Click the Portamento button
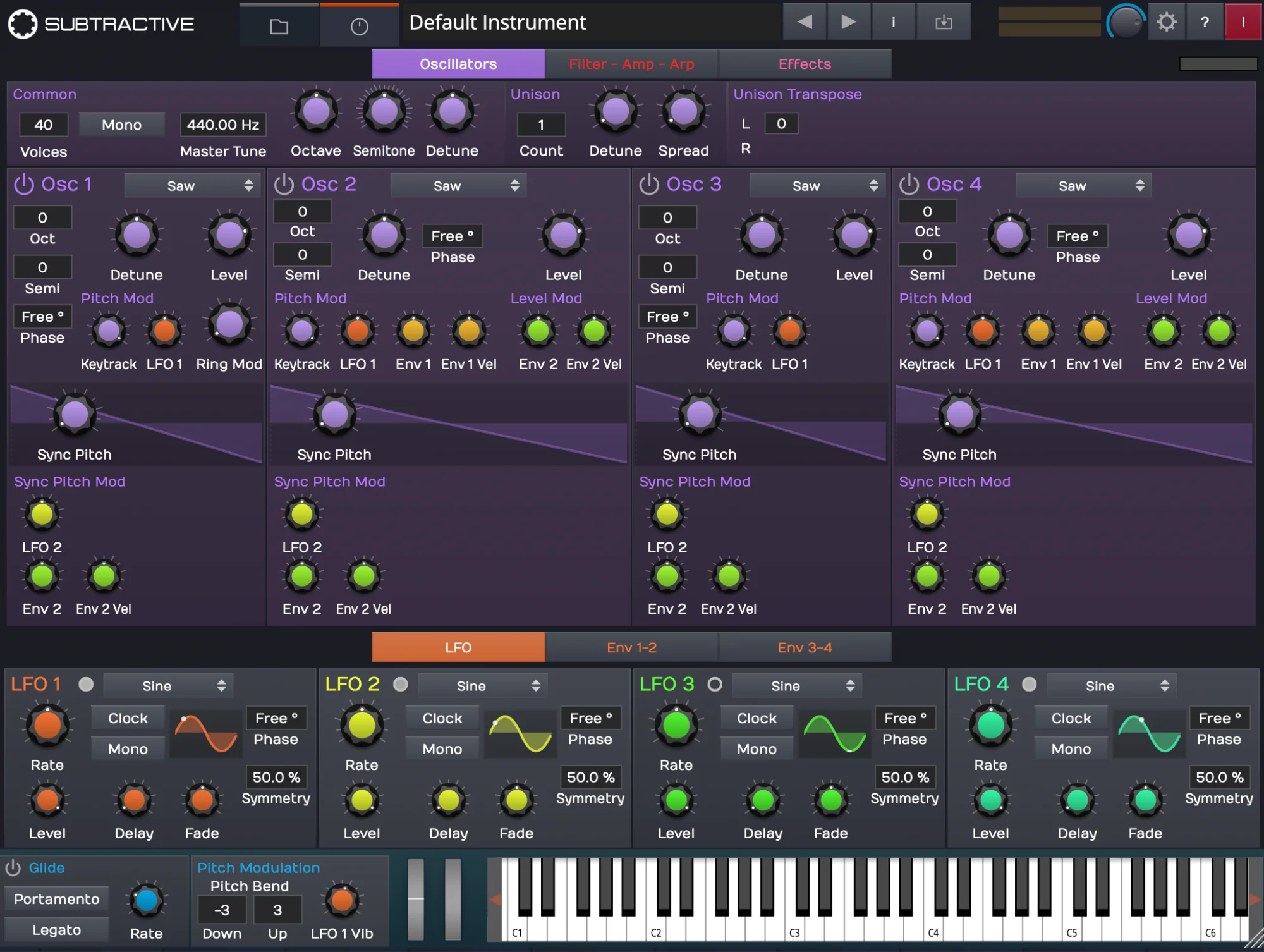1264x952 pixels. [56, 899]
